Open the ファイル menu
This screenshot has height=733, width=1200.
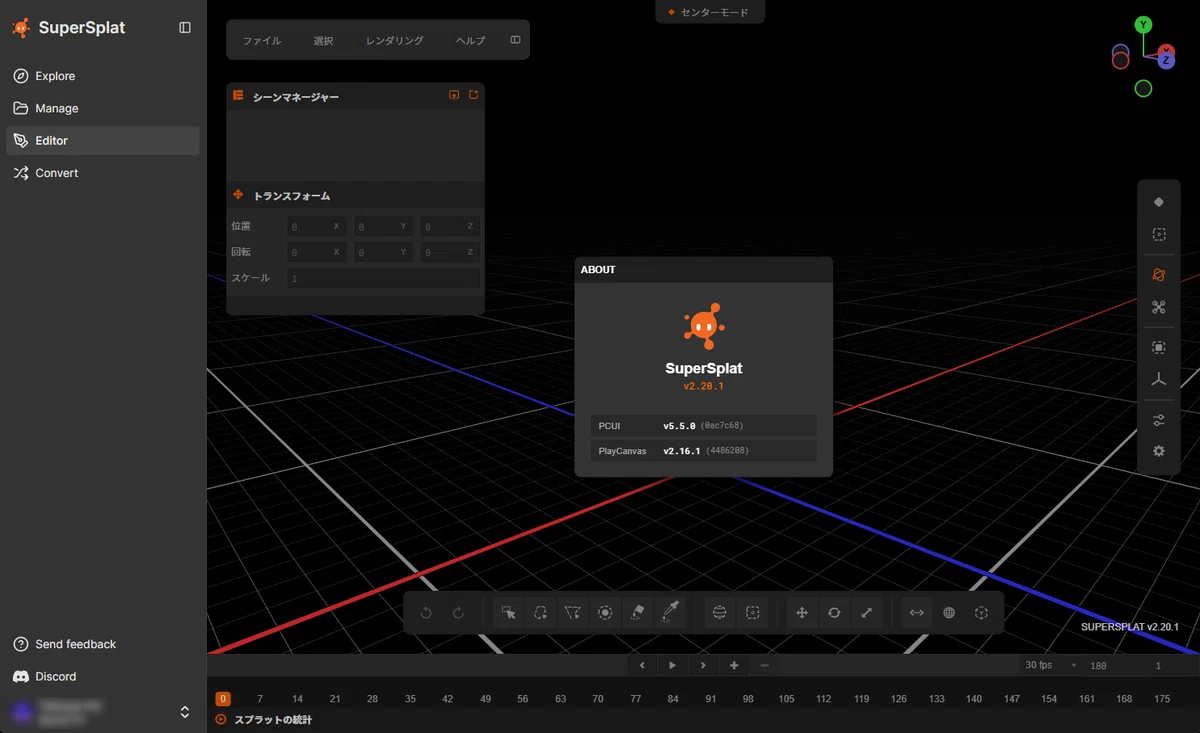tap(262, 41)
